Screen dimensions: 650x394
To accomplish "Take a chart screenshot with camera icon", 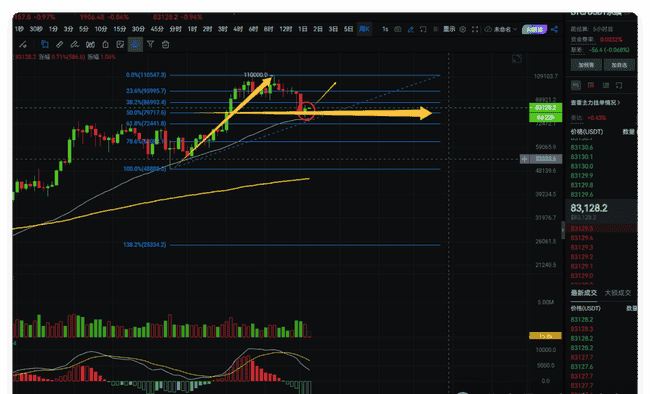I will coord(398,29).
